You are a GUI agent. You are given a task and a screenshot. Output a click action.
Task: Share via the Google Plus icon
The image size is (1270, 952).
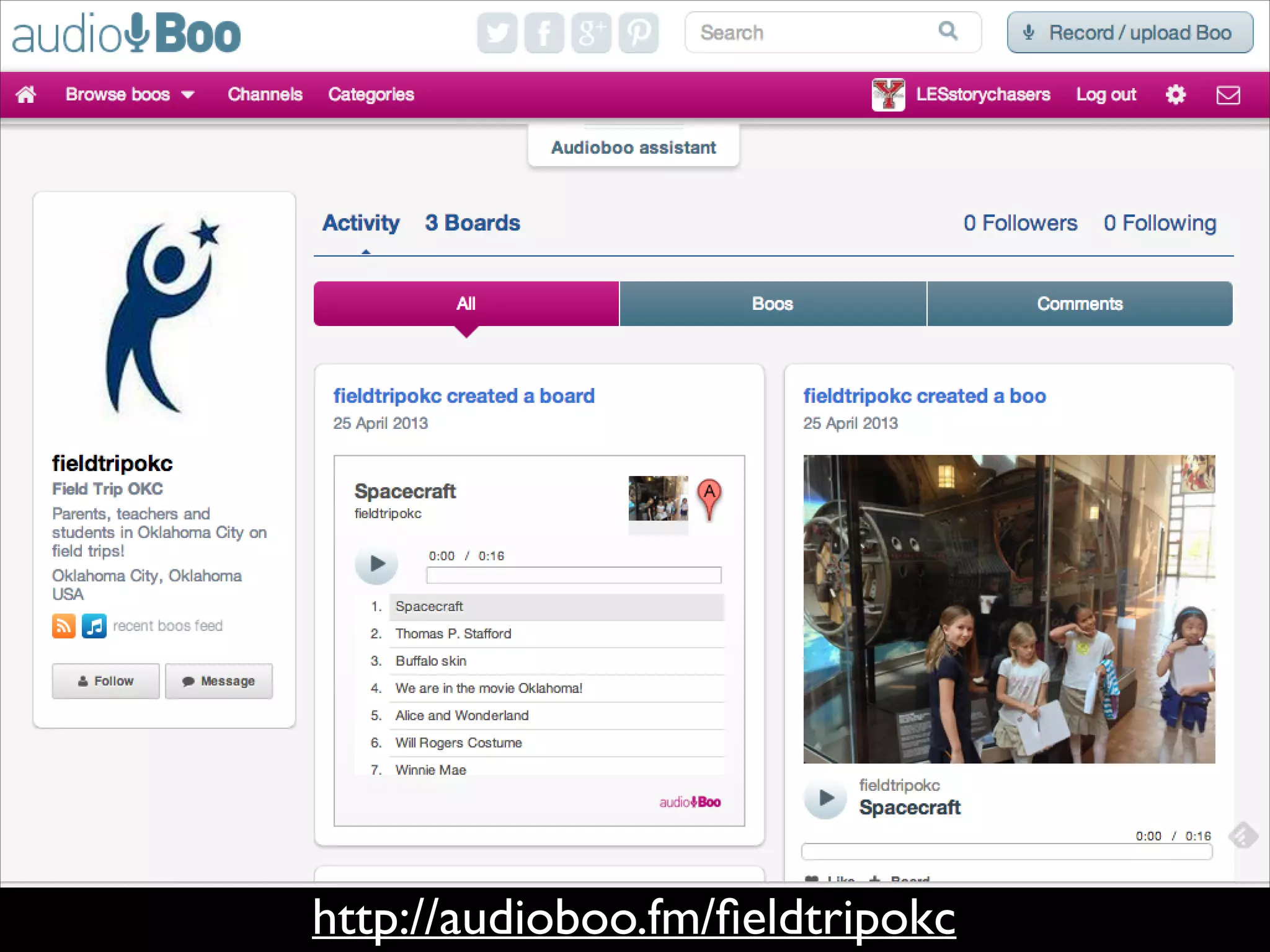(x=591, y=33)
